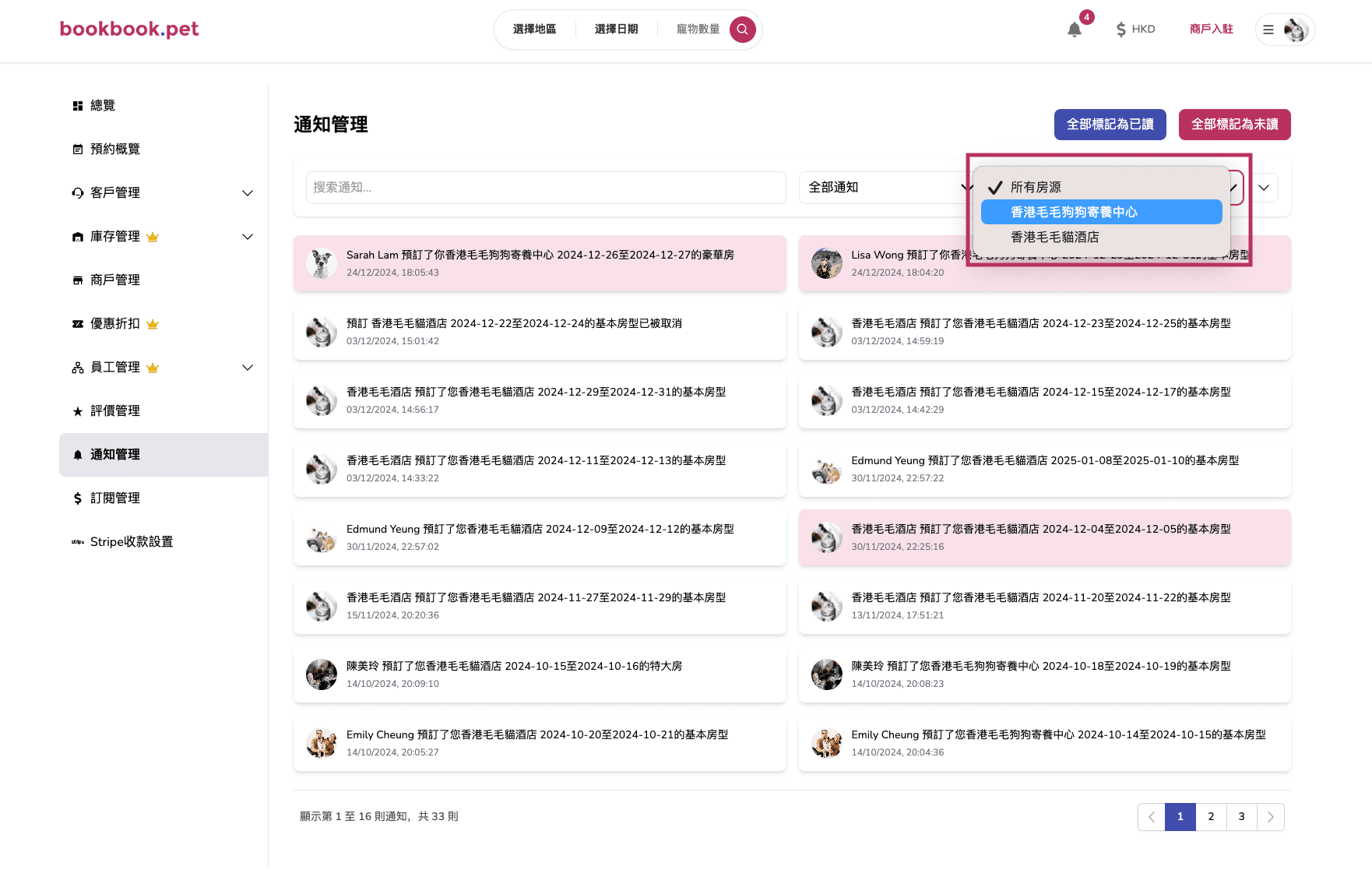The image size is (1372, 891).
Task: Click the 客戶管理 headset icon
Action: click(x=78, y=193)
